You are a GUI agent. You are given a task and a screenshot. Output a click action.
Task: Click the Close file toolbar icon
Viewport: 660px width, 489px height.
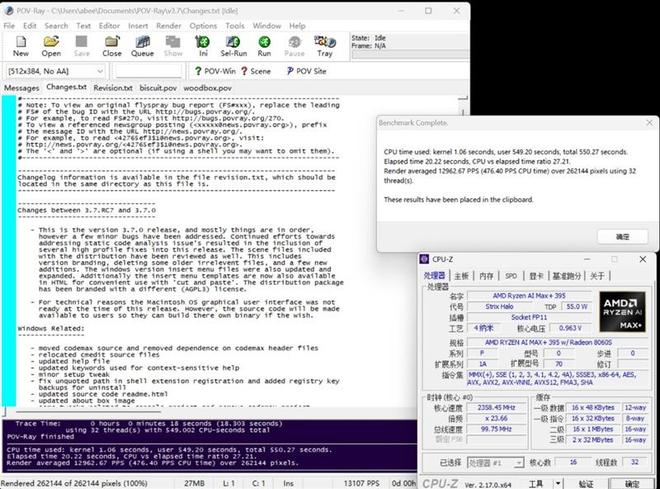[112, 46]
